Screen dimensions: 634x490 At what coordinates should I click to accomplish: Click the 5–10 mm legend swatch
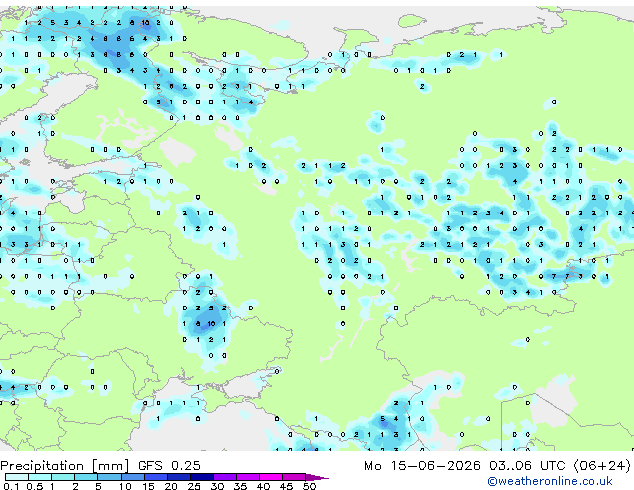pyautogui.click(x=109, y=477)
